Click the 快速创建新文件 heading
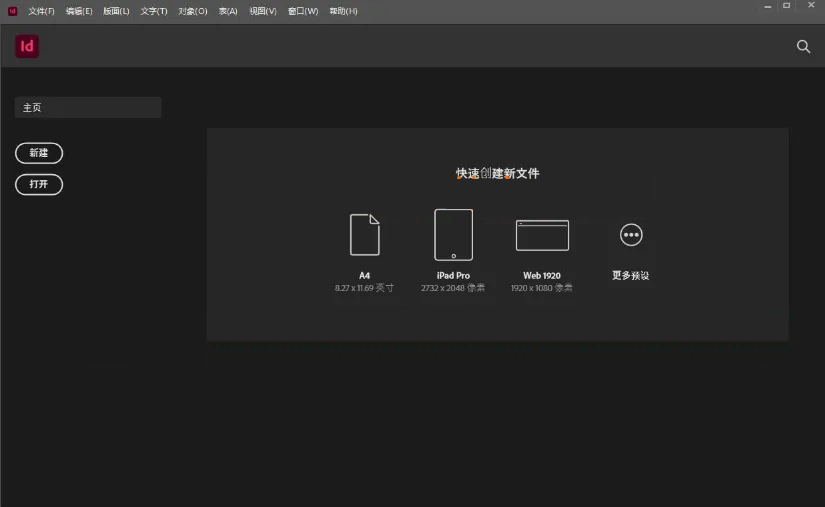This screenshot has width=825, height=507. (x=497, y=173)
